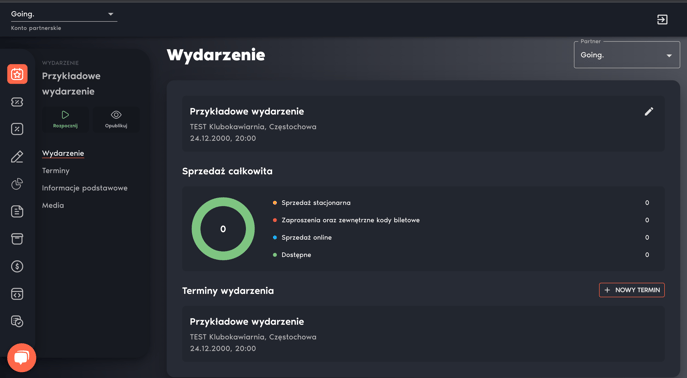The height and width of the screenshot is (378, 687).
Task: Open the archive box icon in the sidebar
Action: tap(17, 239)
